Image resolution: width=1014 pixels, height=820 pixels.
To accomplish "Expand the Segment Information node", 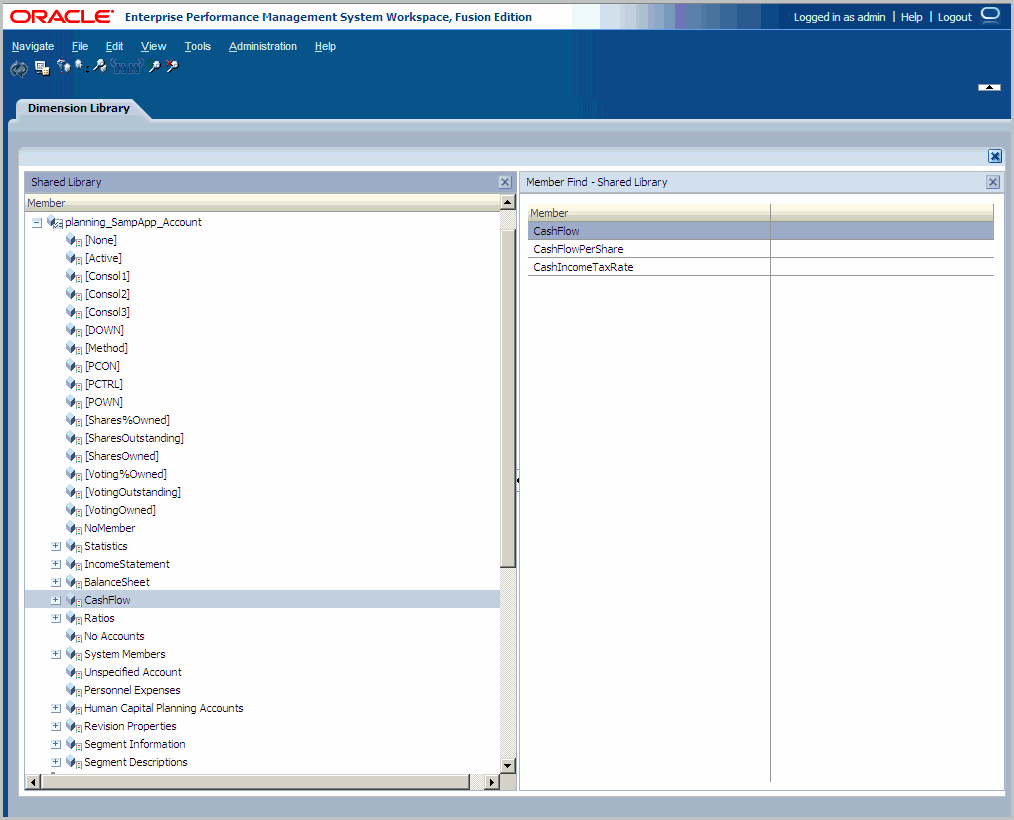I will (x=56, y=744).
